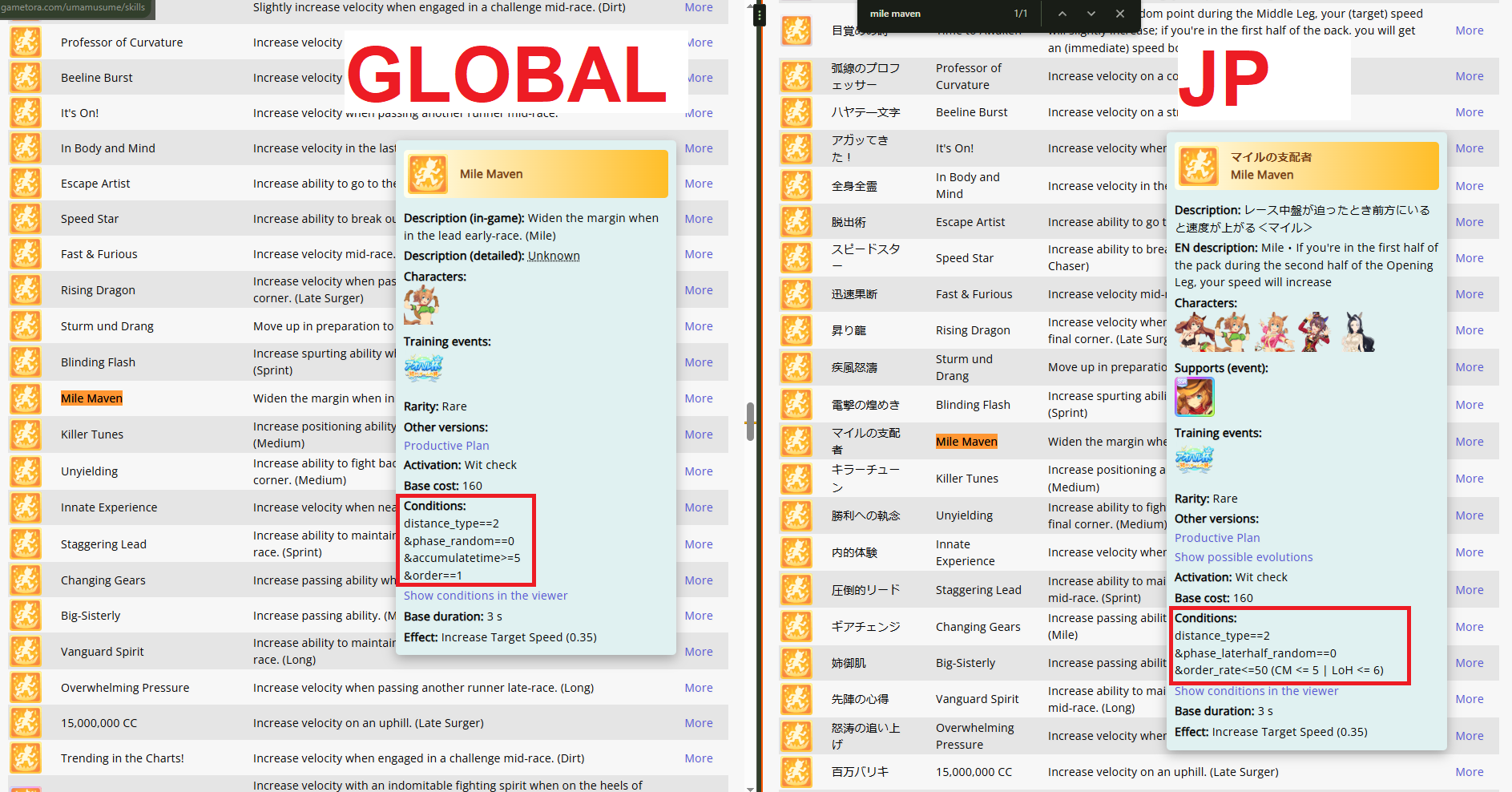Select the Escape Artist skill icon, left page

(x=26, y=184)
